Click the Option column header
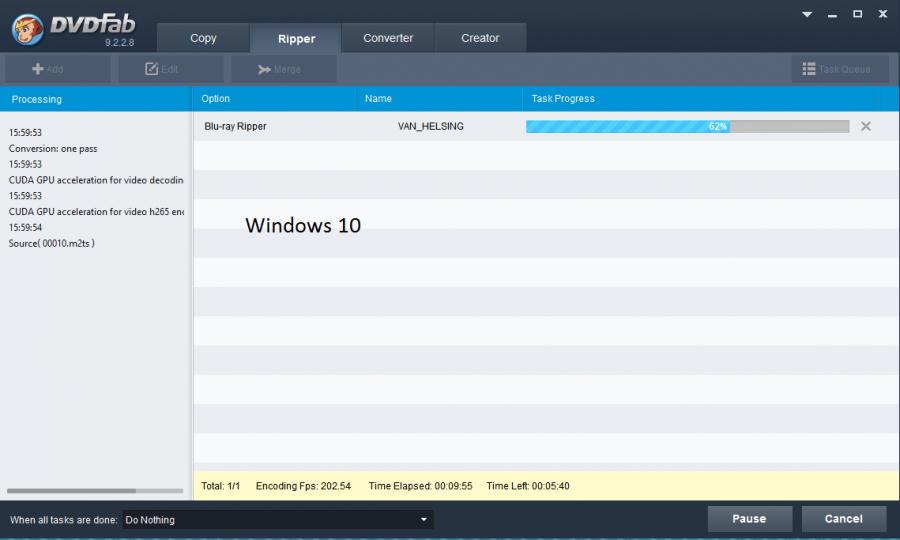The height and width of the screenshot is (540, 900). click(274, 99)
